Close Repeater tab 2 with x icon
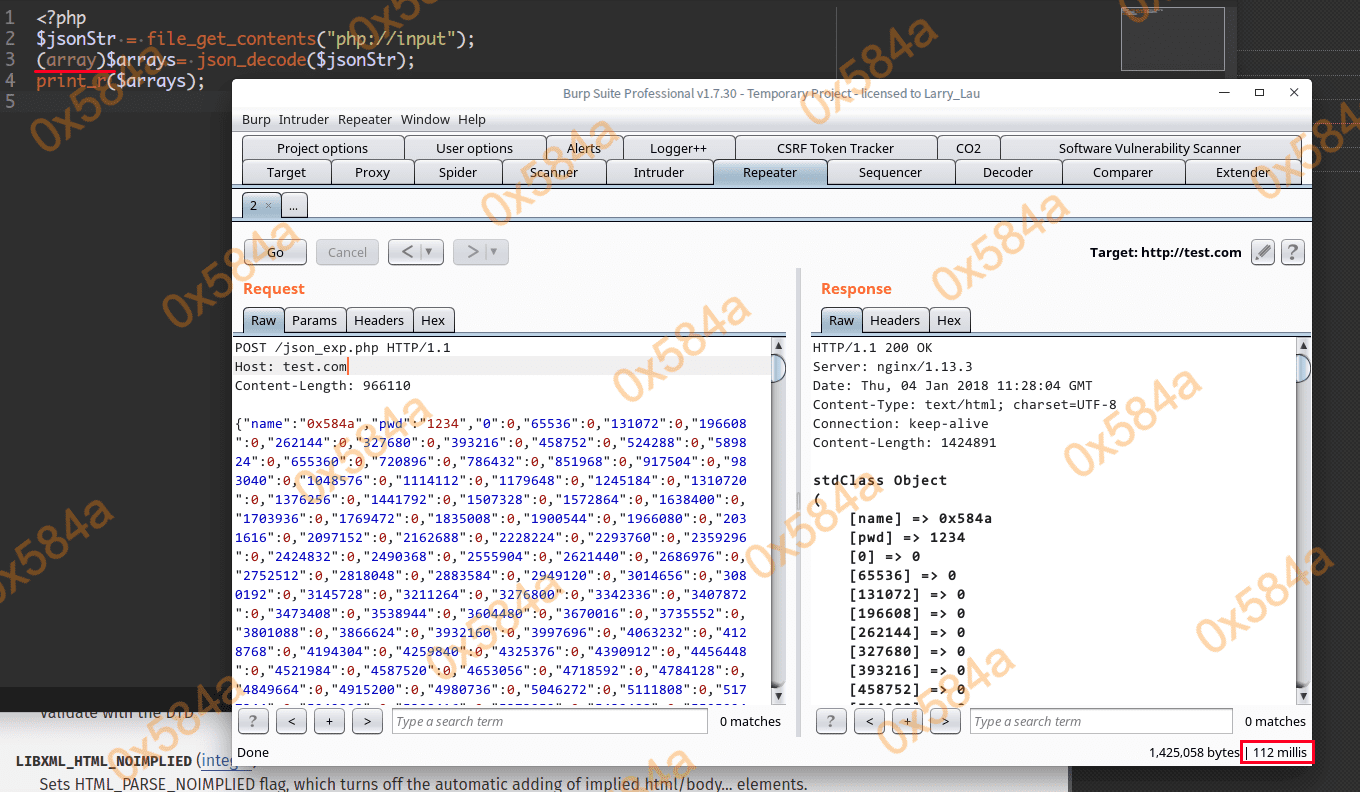The height and width of the screenshot is (792, 1360). coord(268,206)
